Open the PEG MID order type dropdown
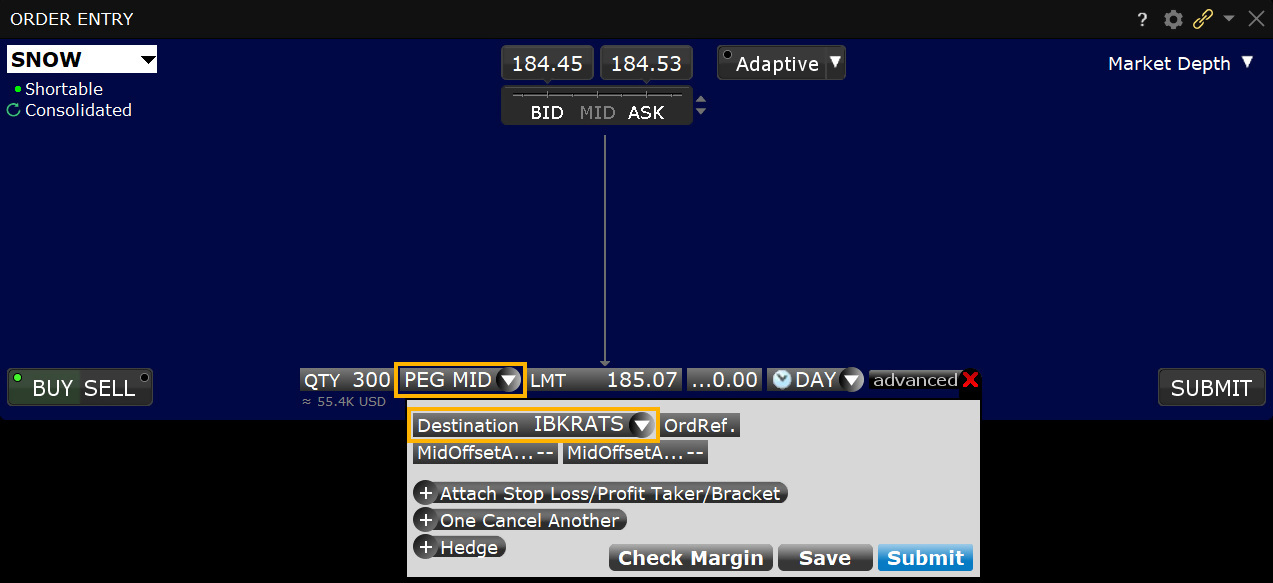 click(x=510, y=379)
